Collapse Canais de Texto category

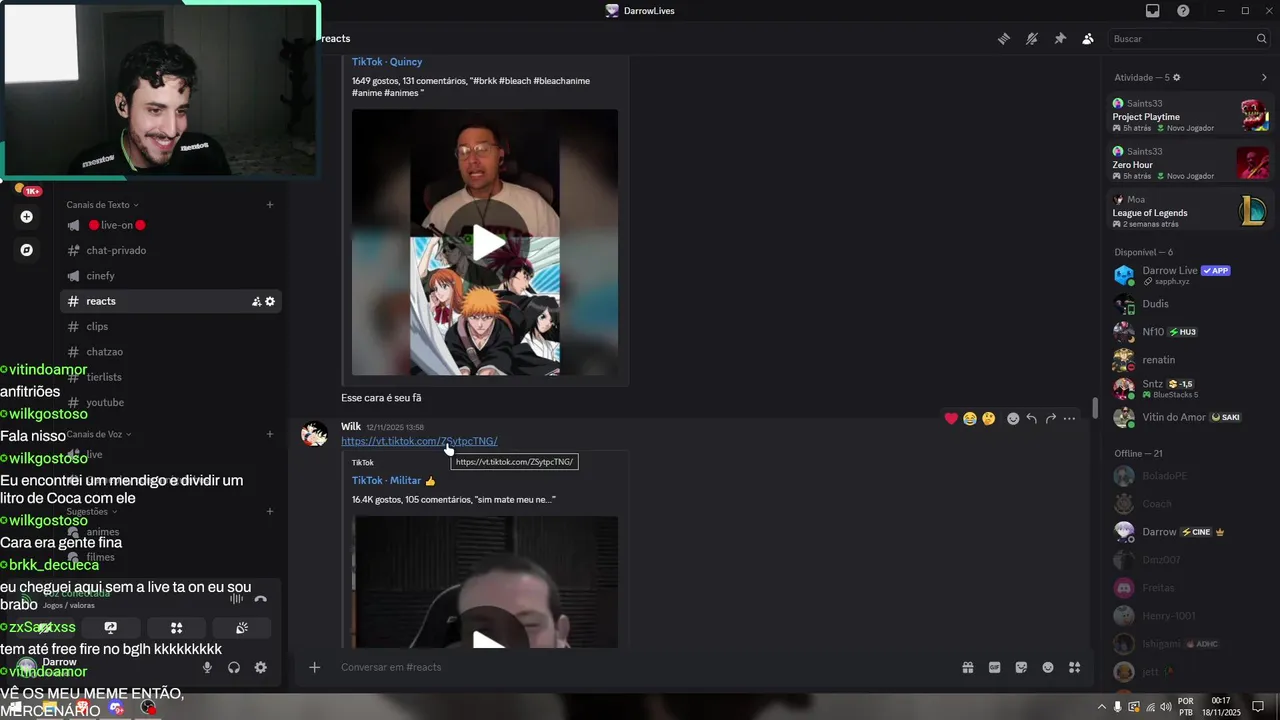pos(102,205)
